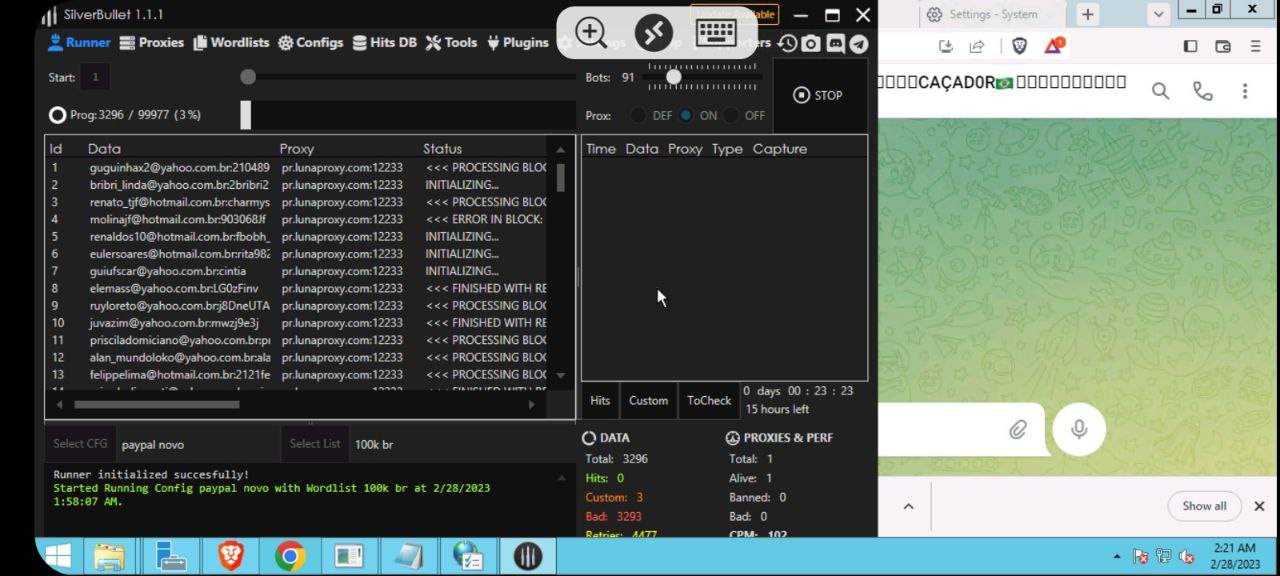Open a new tab in Brave
The image size is (1280, 576).
(x=1087, y=14)
